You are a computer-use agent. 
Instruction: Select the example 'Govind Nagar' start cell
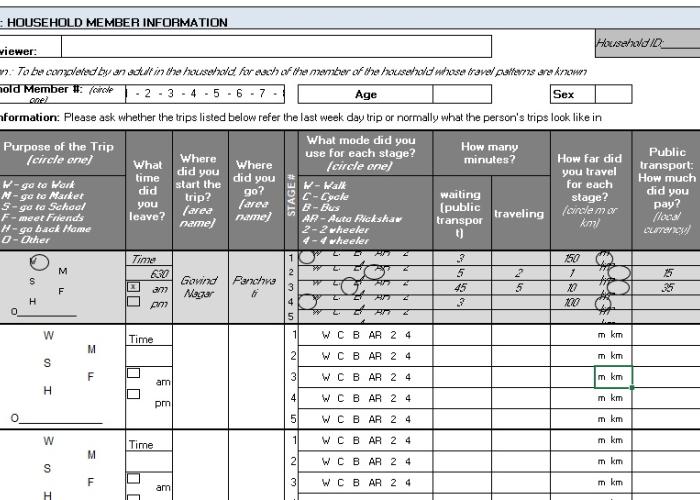(200, 287)
